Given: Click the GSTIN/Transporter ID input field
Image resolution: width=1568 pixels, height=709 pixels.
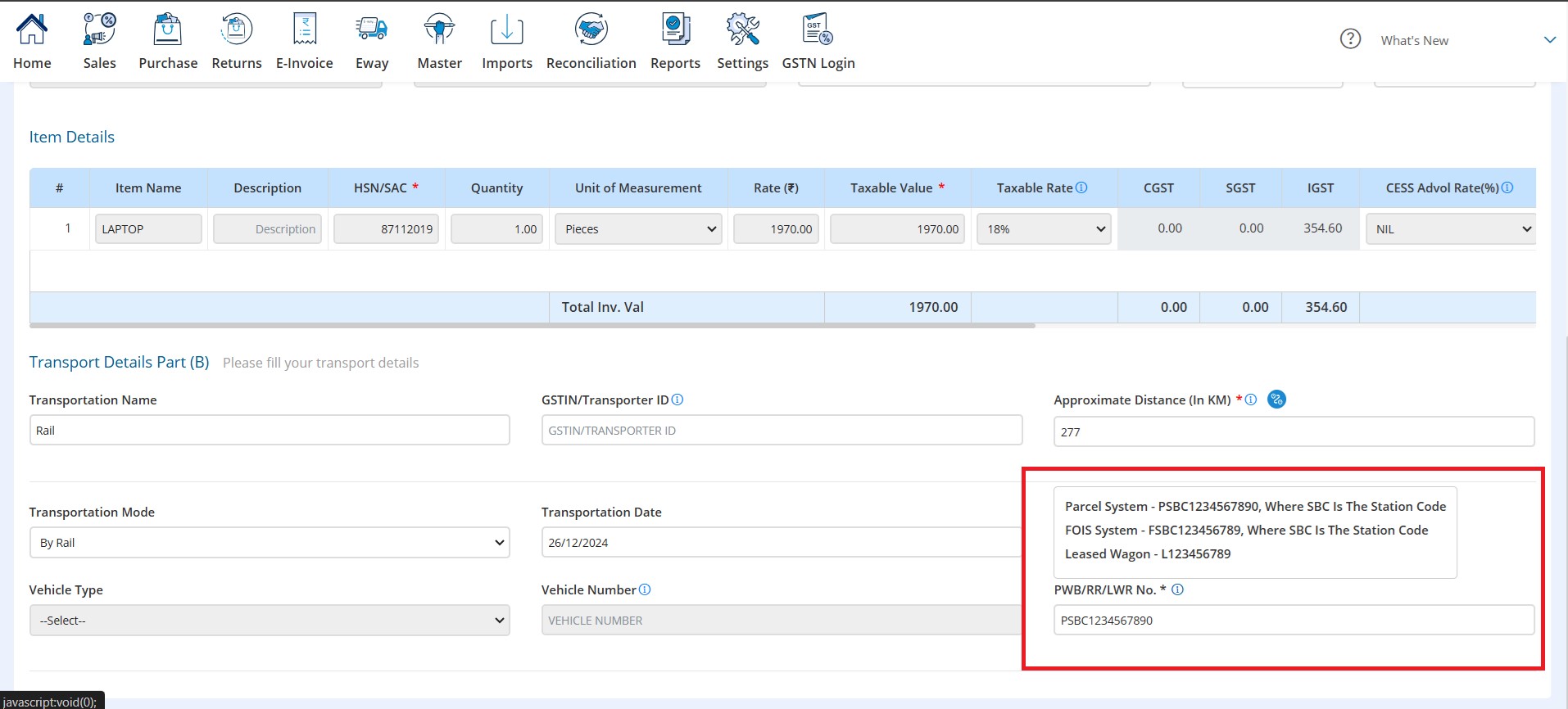Looking at the screenshot, I should 782,431.
